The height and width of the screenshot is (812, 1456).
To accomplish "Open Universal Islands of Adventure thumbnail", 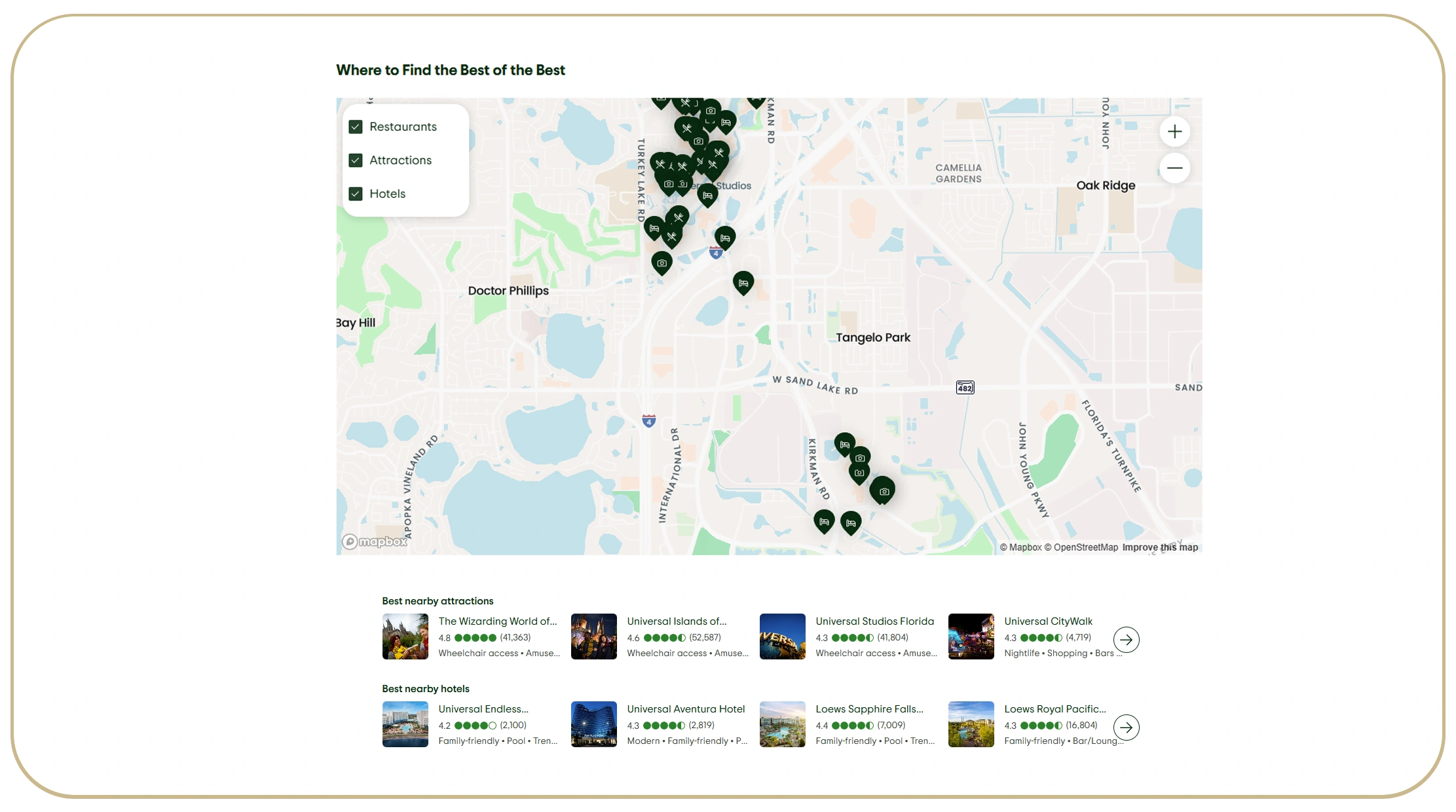I will click(594, 637).
